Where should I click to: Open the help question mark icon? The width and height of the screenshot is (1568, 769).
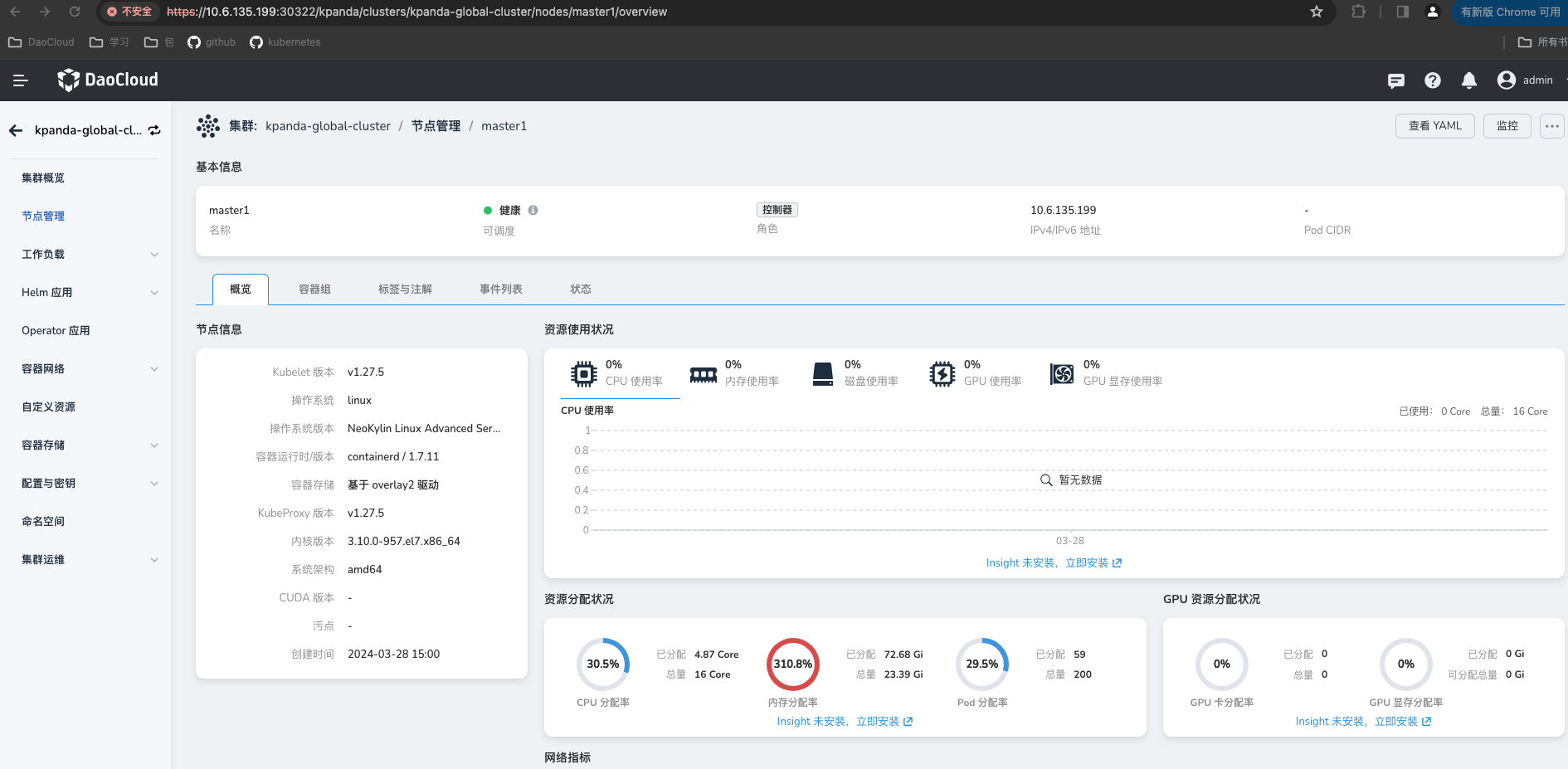click(1433, 80)
